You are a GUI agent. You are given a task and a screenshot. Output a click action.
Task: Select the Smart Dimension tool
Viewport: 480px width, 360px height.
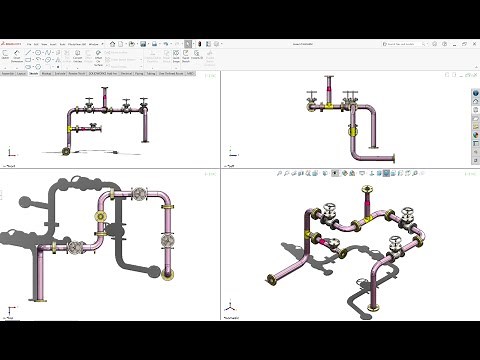point(17,57)
